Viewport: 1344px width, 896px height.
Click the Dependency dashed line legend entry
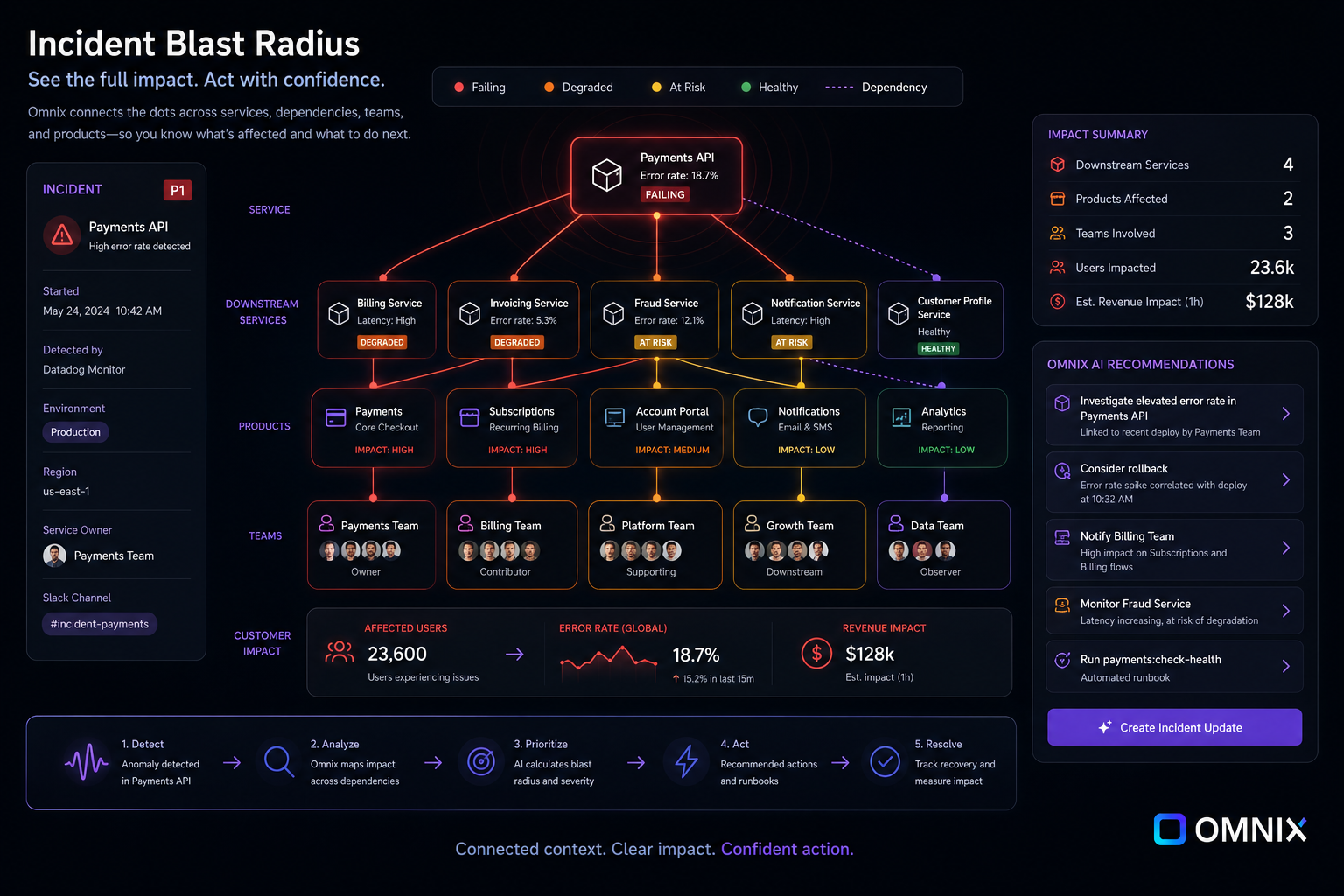click(x=876, y=87)
